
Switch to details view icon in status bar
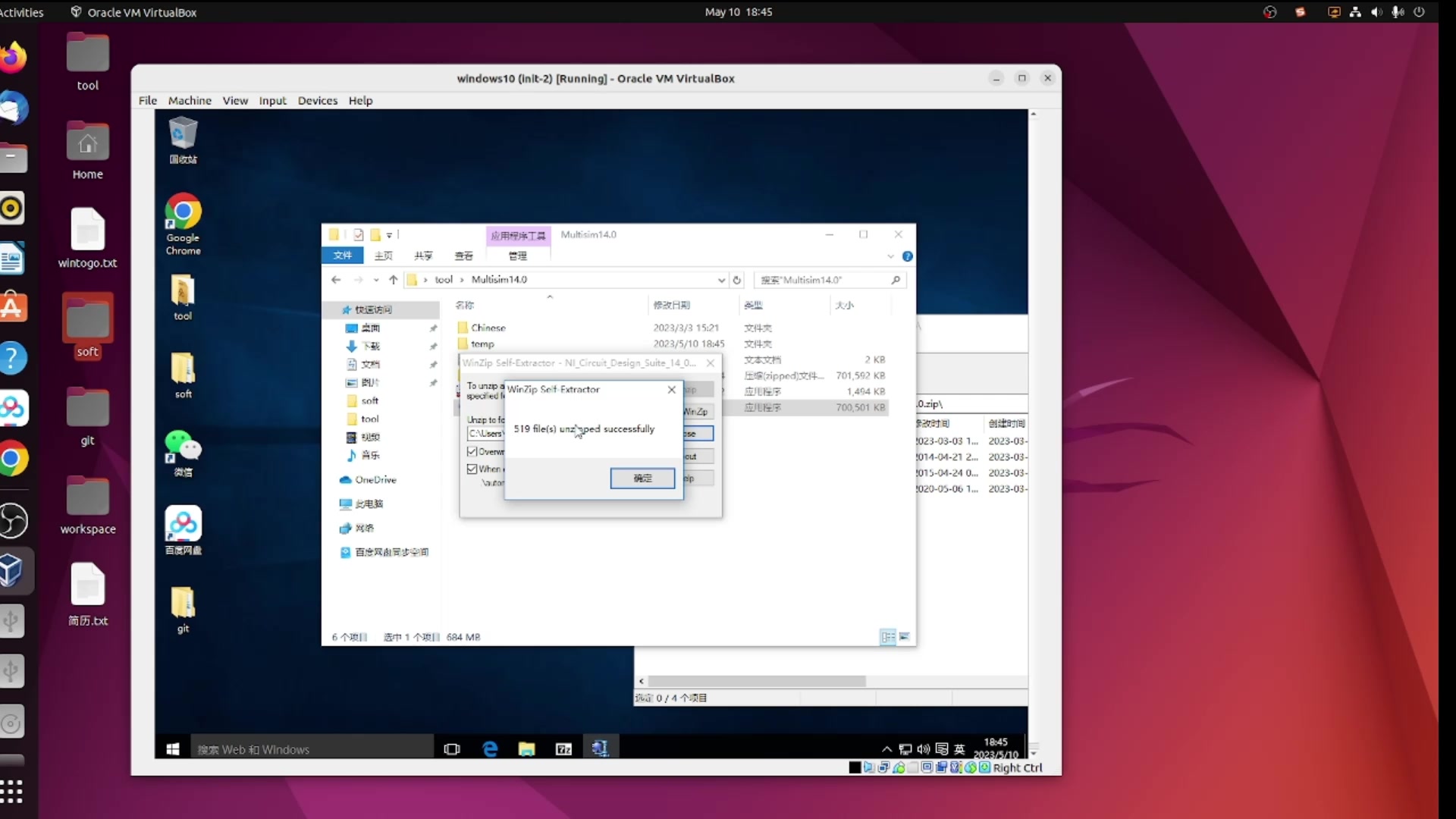point(887,637)
